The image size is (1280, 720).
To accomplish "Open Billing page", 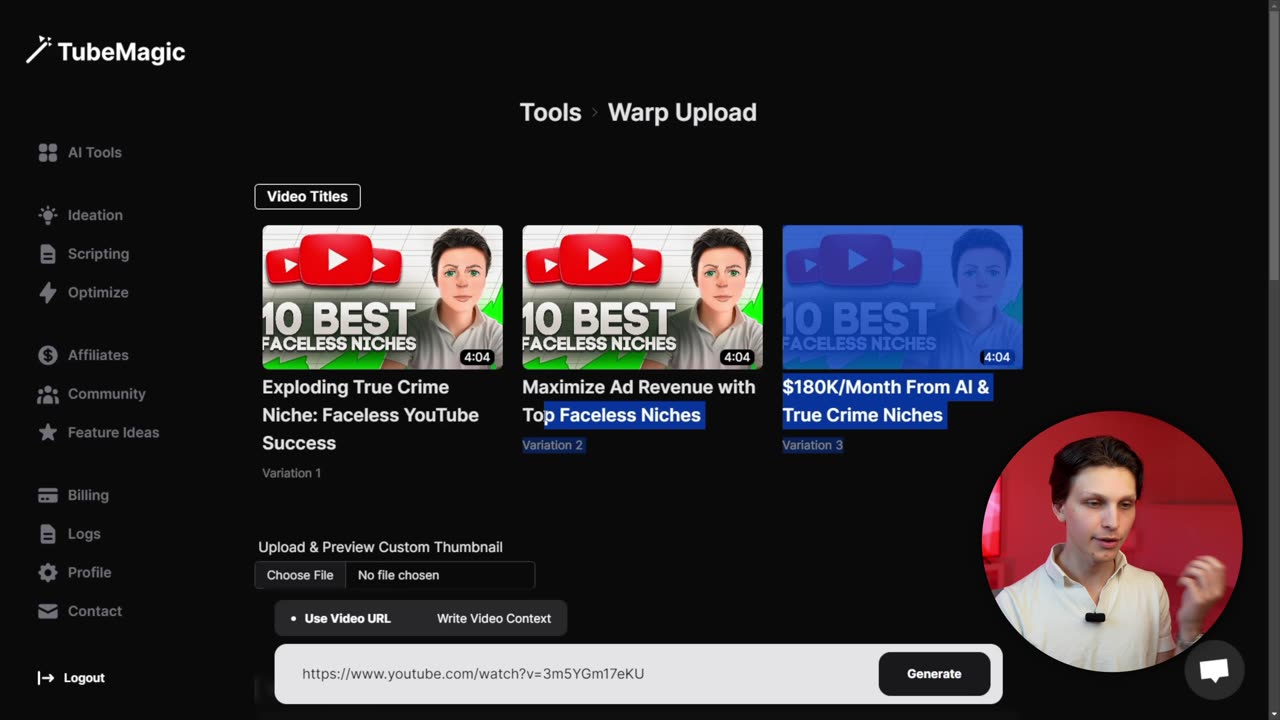I will pos(88,496).
